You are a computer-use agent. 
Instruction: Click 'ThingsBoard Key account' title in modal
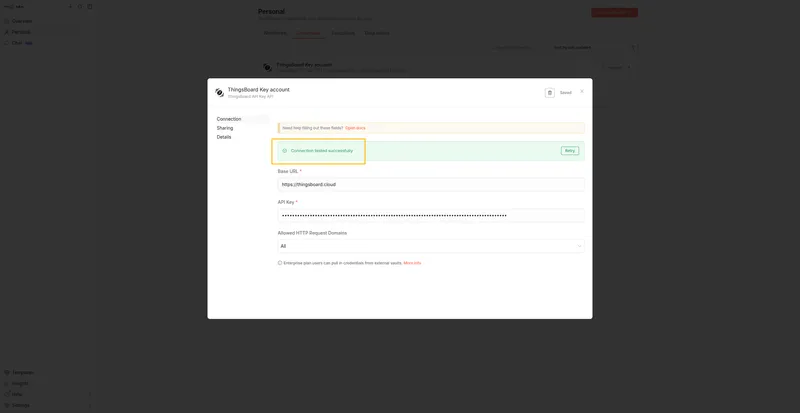[x=259, y=89]
